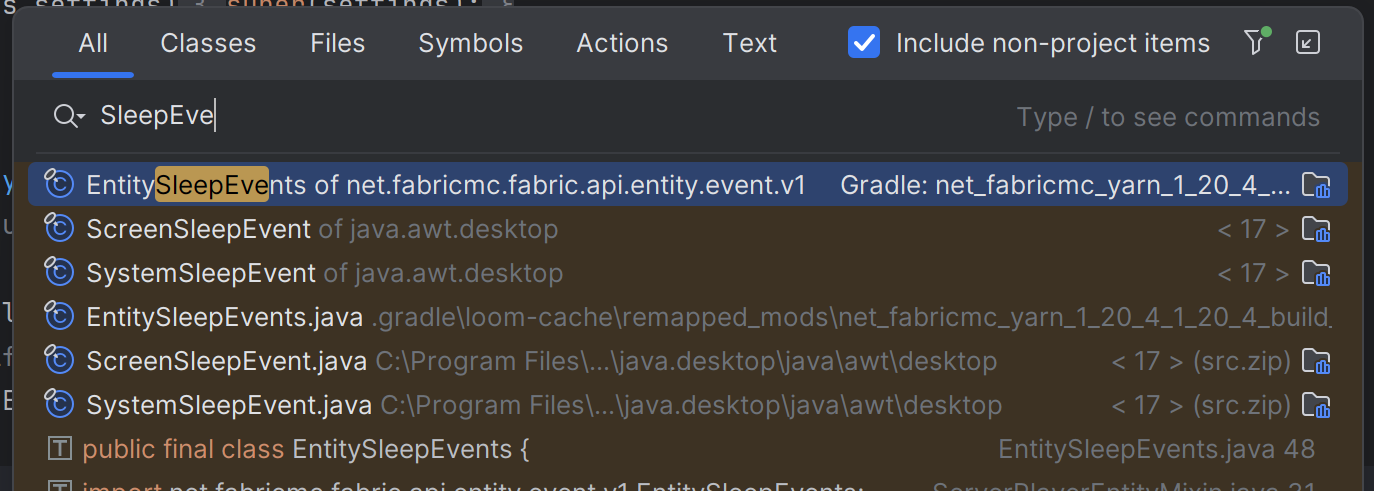Click class icon beside EntitySleepEvents result
1374x491 pixels.
[x=60, y=185]
